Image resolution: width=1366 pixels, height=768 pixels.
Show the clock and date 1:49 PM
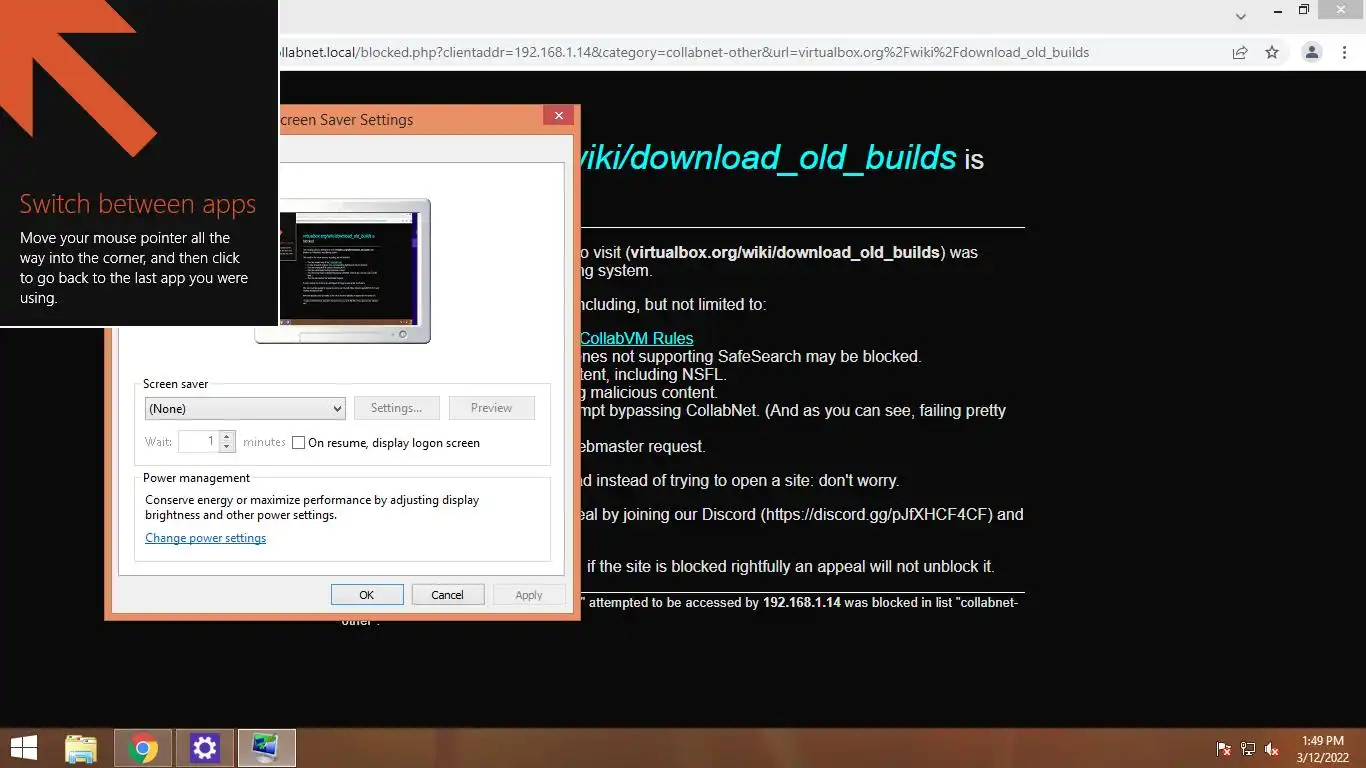tap(1323, 749)
